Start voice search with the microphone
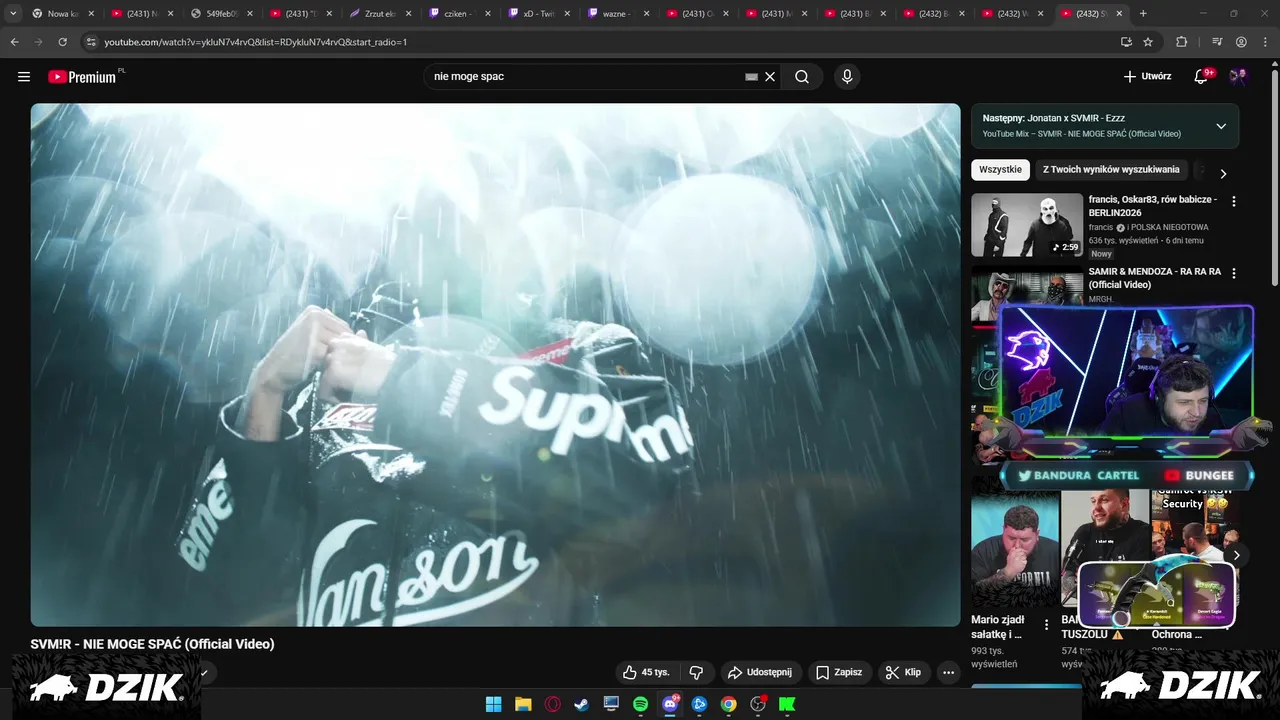Viewport: 1280px width, 720px height. [x=847, y=77]
